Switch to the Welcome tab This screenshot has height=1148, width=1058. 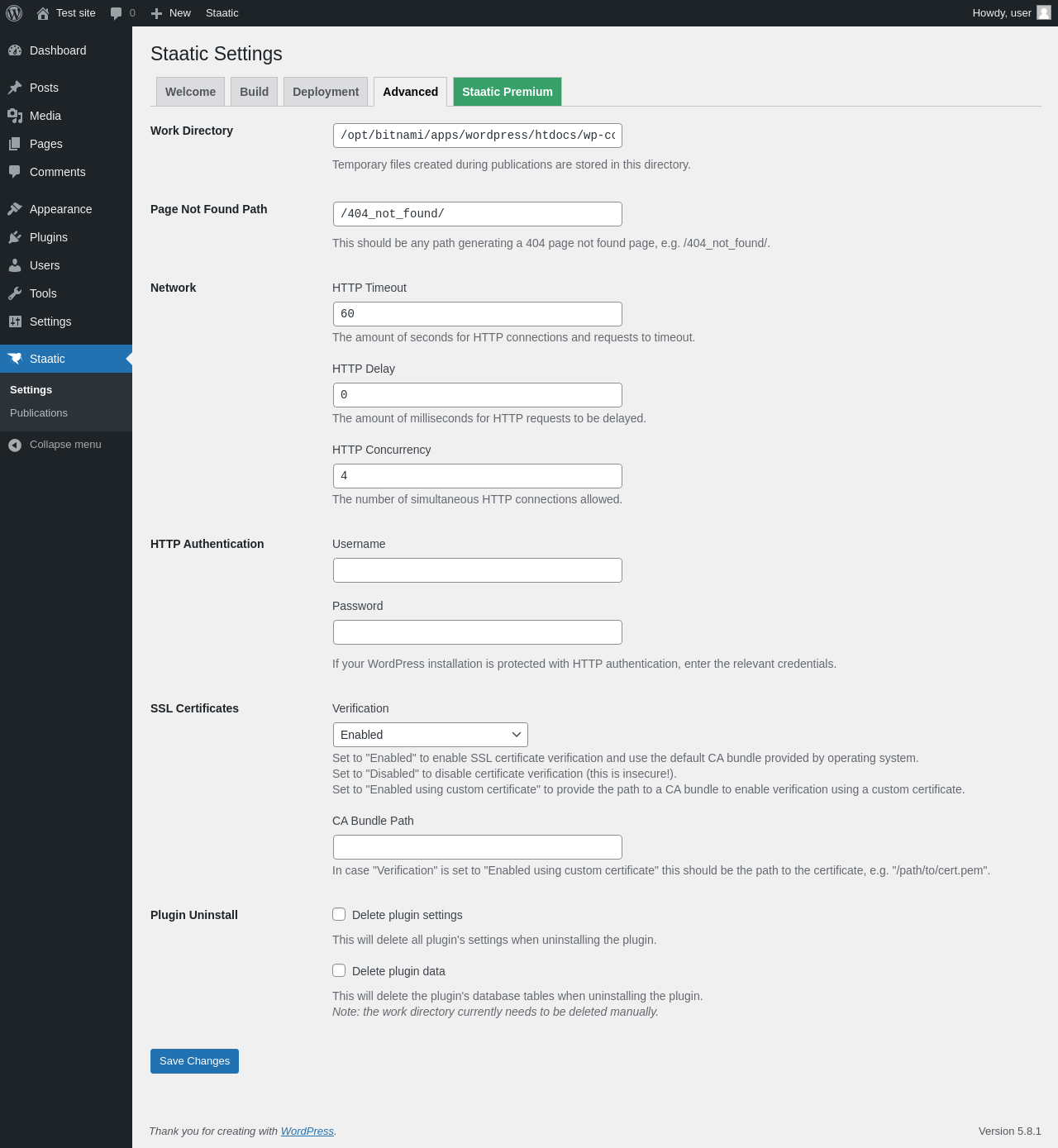point(190,92)
